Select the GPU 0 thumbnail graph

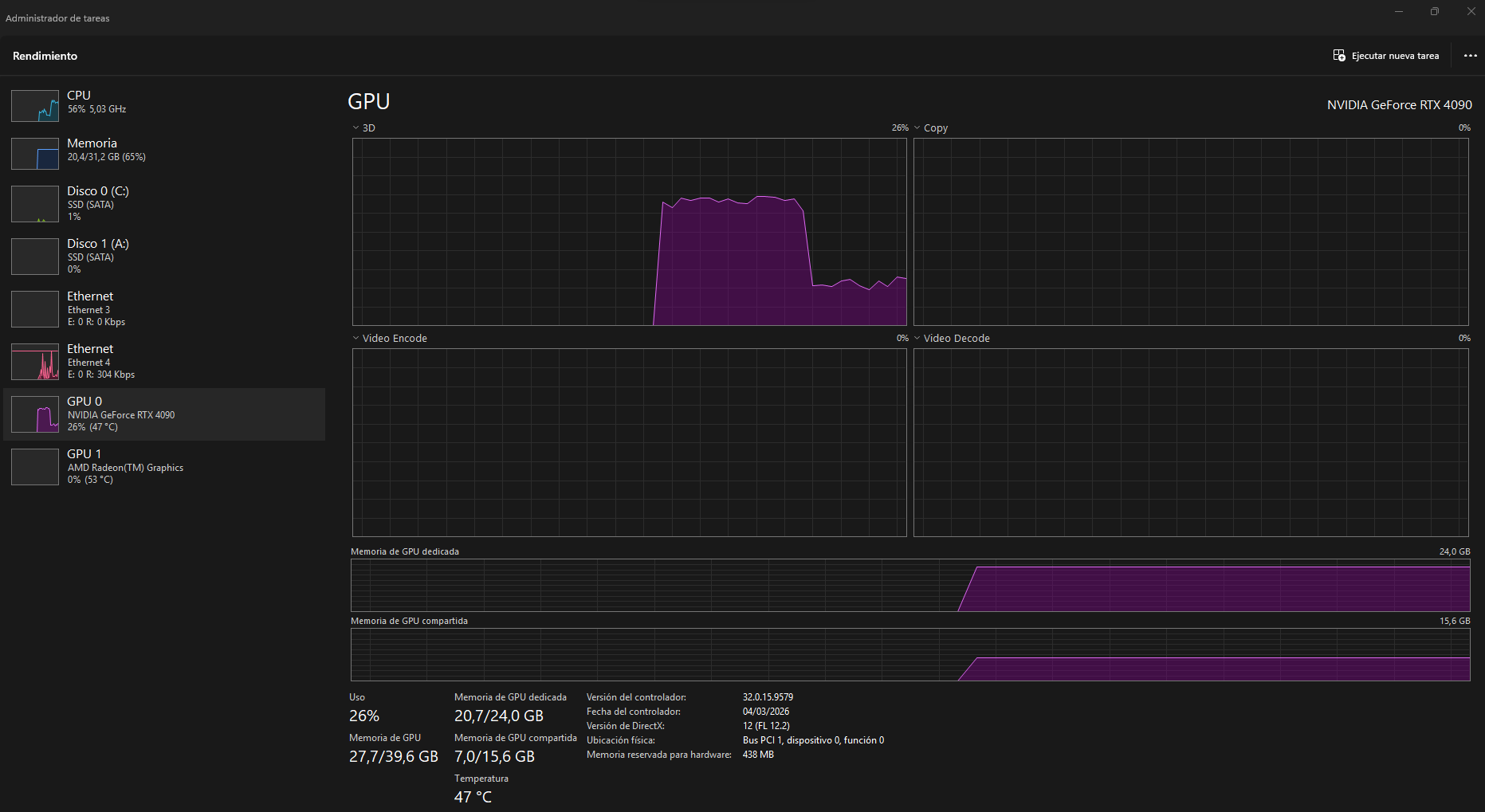35,414
